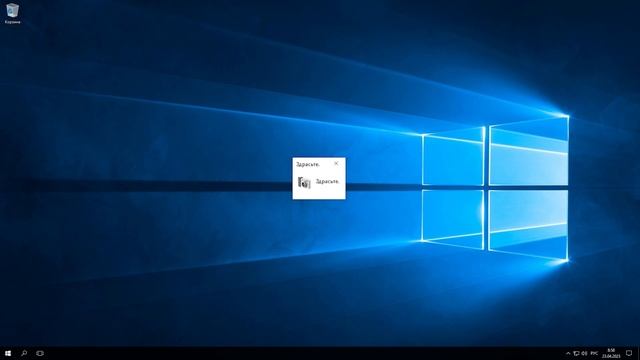Open the Recycle Bin desktop icon
Screen dimensions: 640x360
point(12,13)
